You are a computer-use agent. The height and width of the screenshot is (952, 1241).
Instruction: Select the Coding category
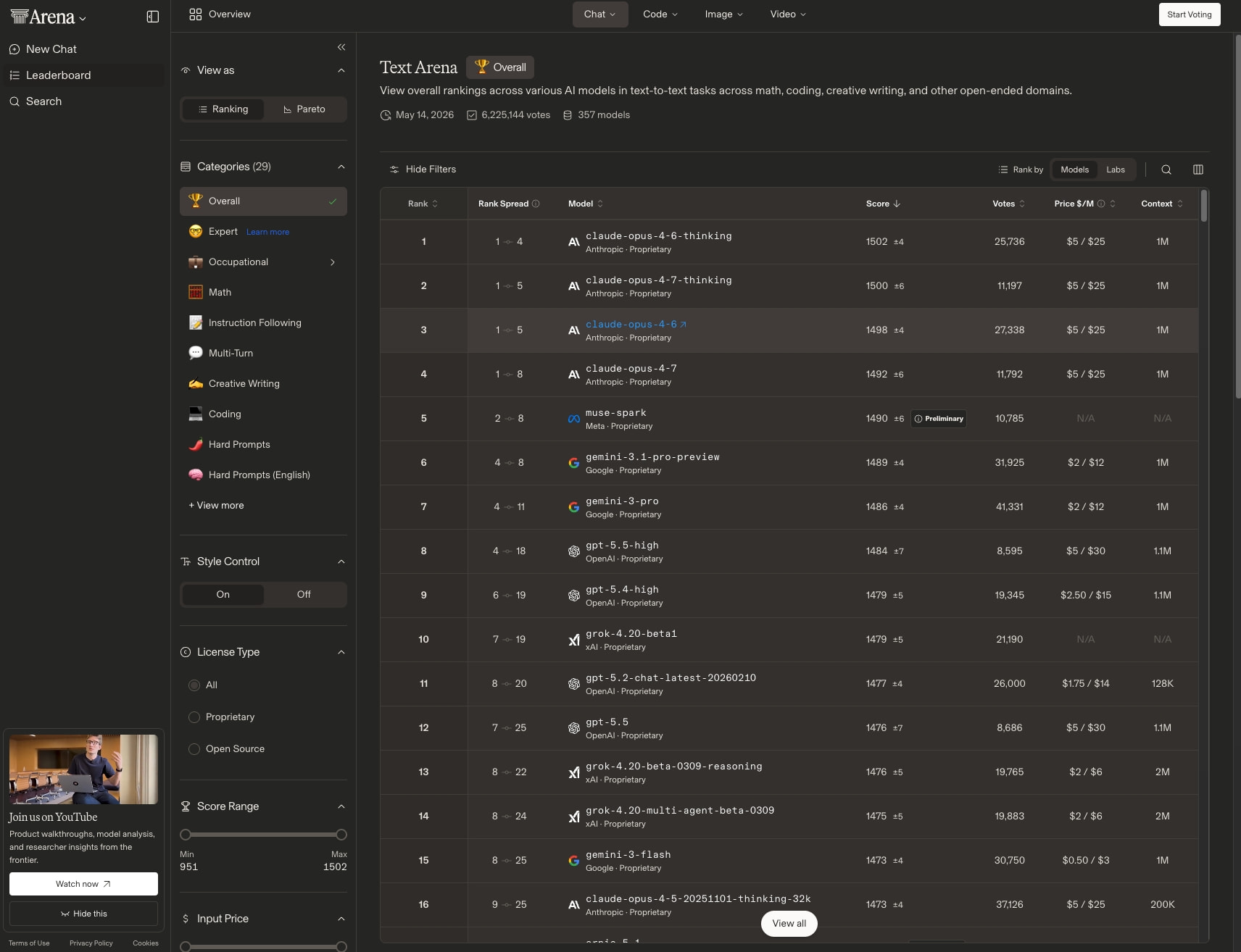click(263, 414)
